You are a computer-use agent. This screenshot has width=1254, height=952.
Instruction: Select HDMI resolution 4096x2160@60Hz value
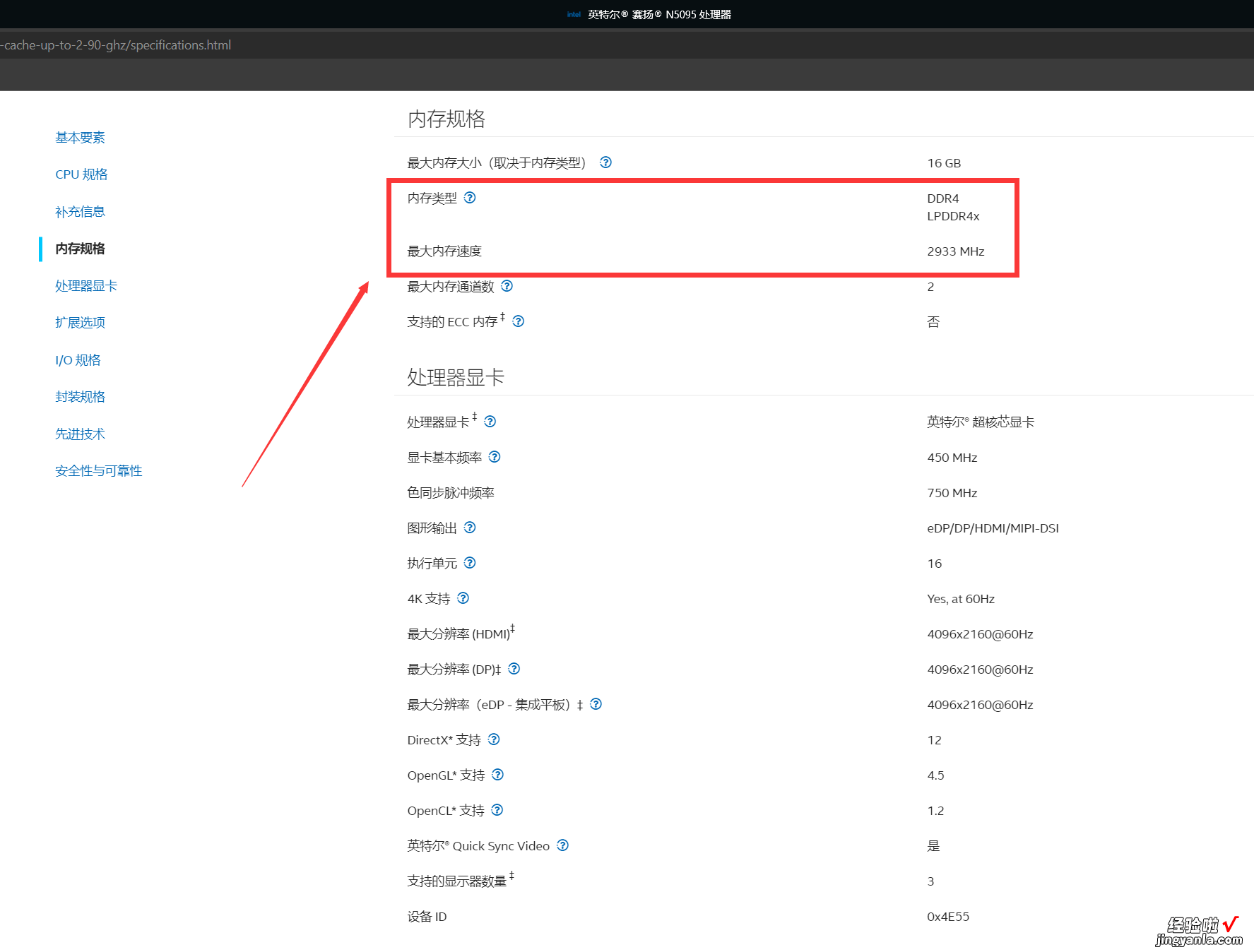(980, 634)
